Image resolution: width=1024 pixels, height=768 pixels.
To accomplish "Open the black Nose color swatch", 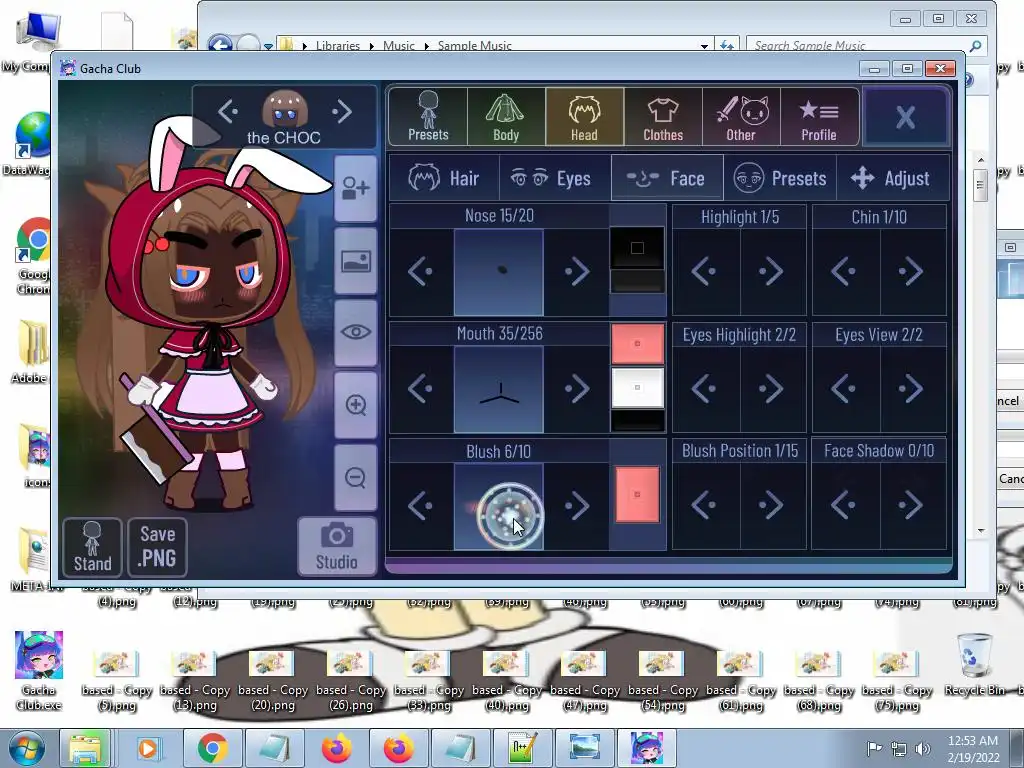I will coord(637,248).
